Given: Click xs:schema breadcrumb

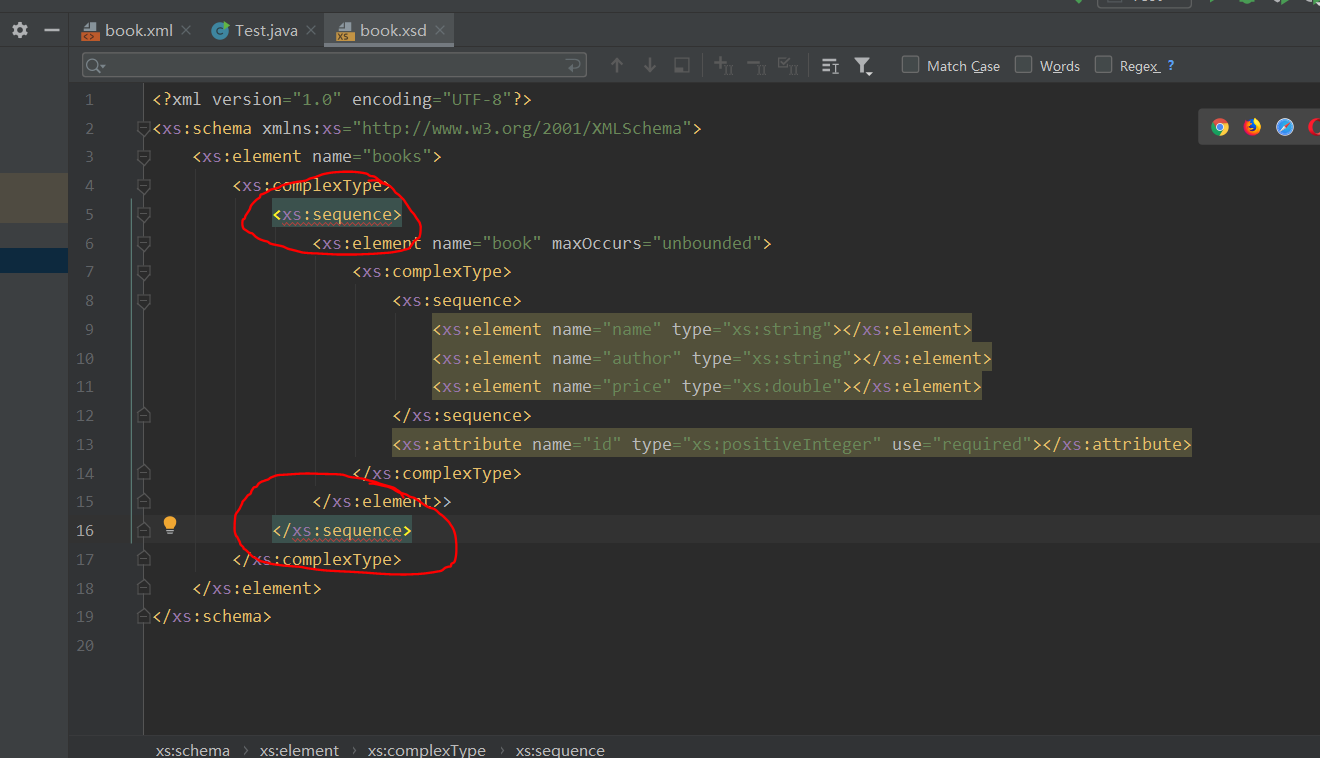Looking at the screenshot, I should click(193, 750).
